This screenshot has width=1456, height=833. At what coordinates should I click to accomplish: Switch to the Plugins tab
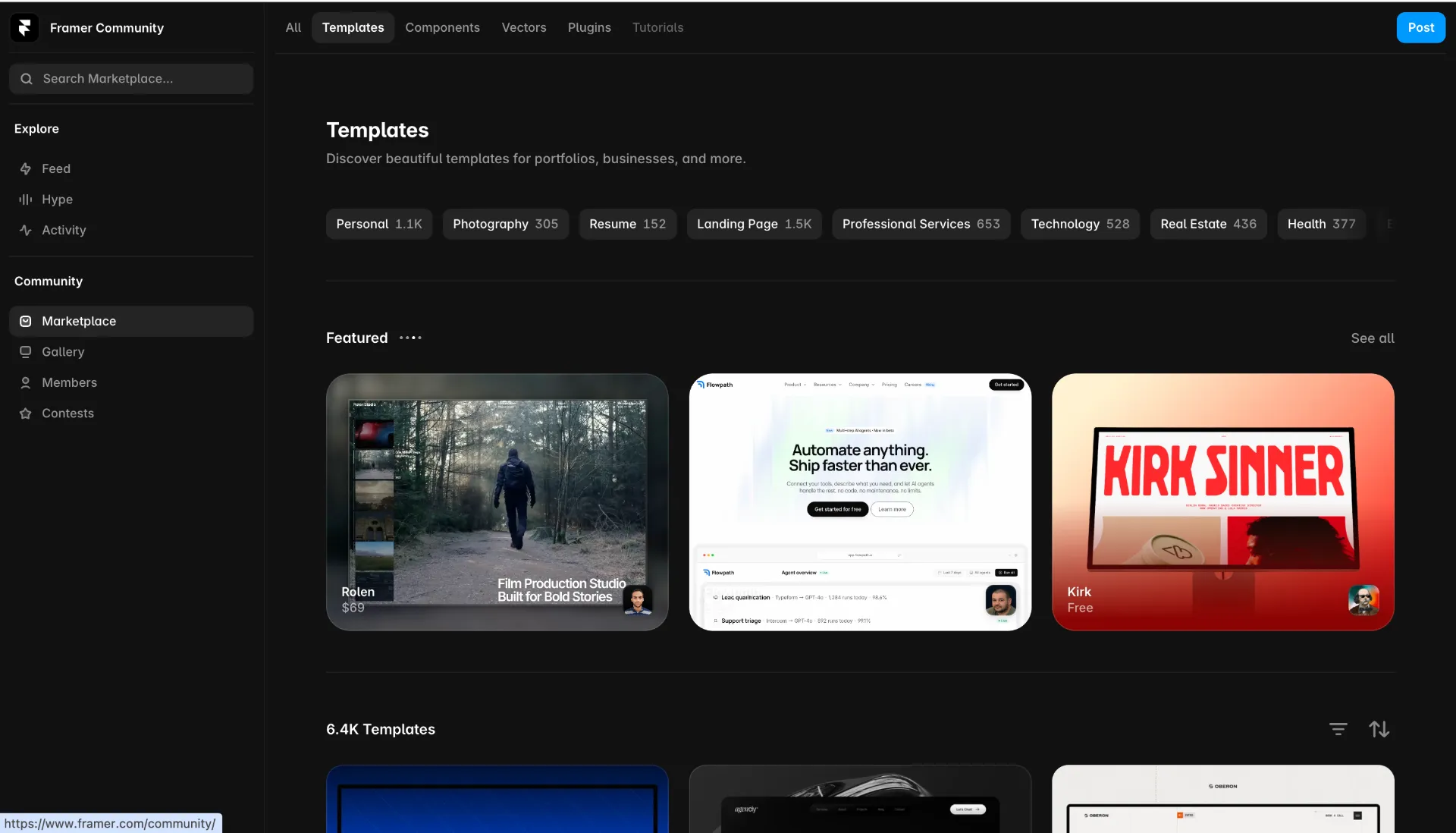589,27
